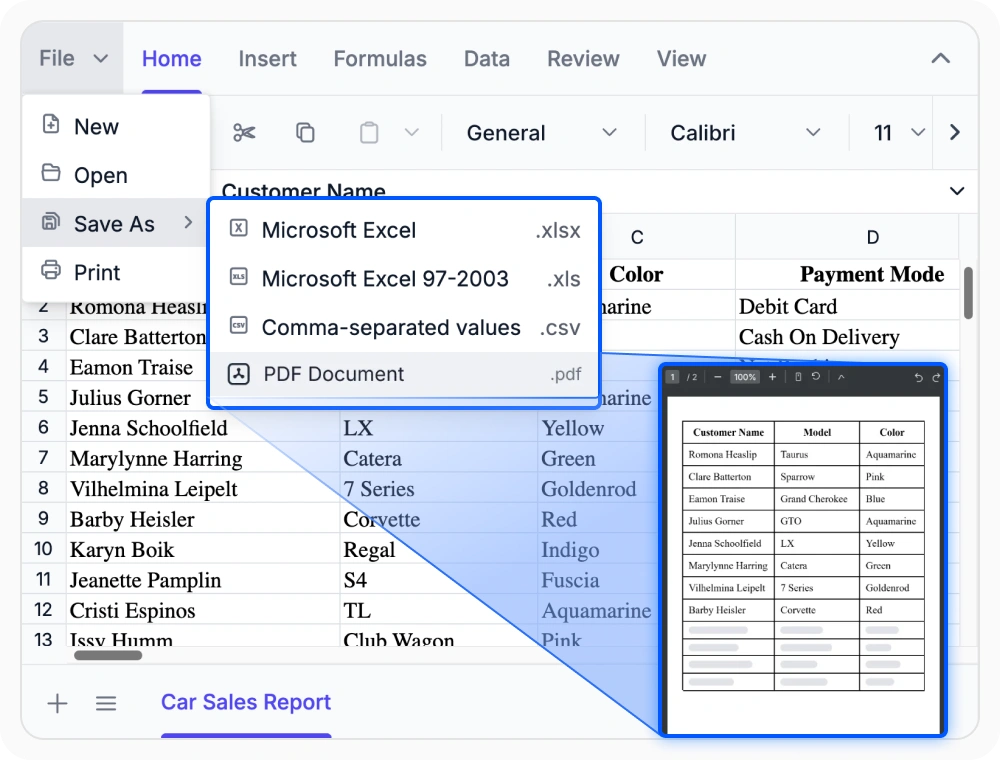Click the Karyn Boik cell
1000x760 pixels.
203,549
